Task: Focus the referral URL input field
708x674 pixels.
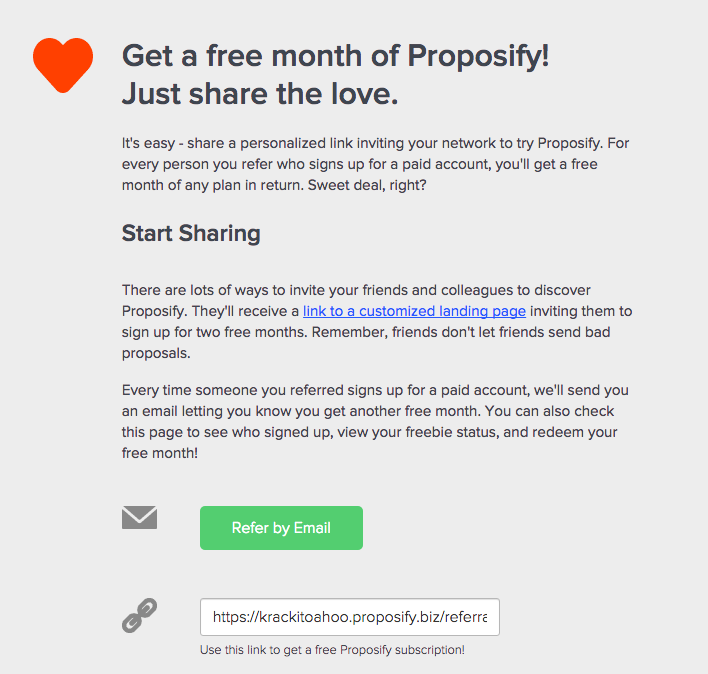Action: [350, 617]
